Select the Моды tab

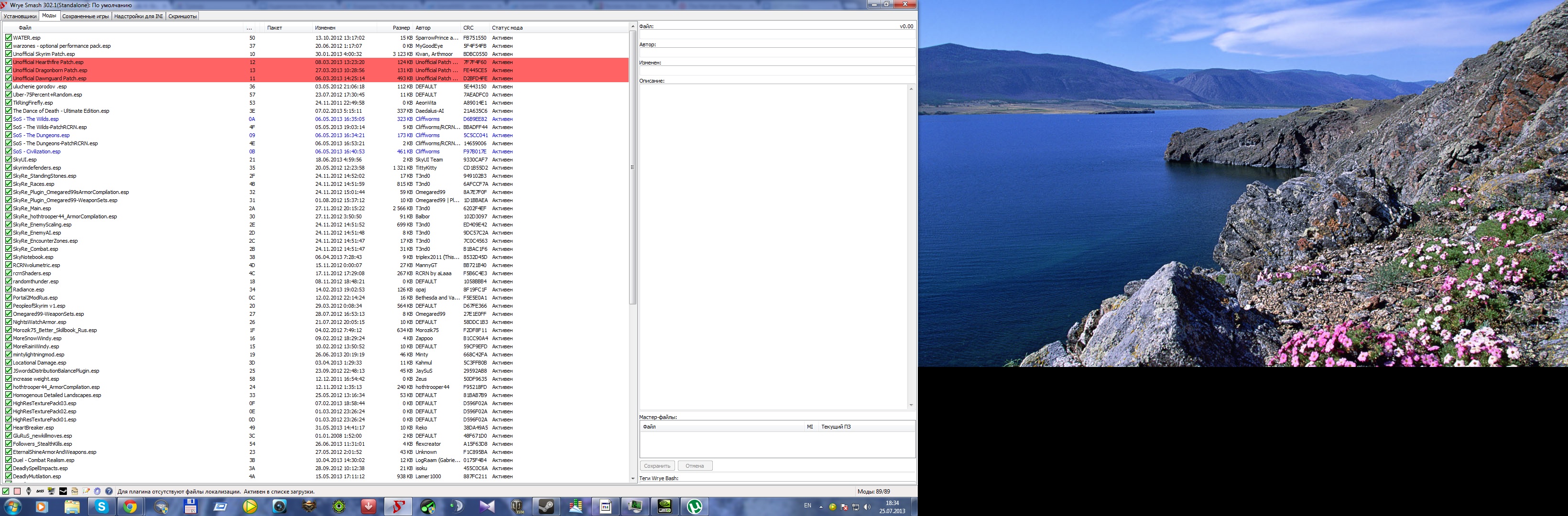[49, 16]
